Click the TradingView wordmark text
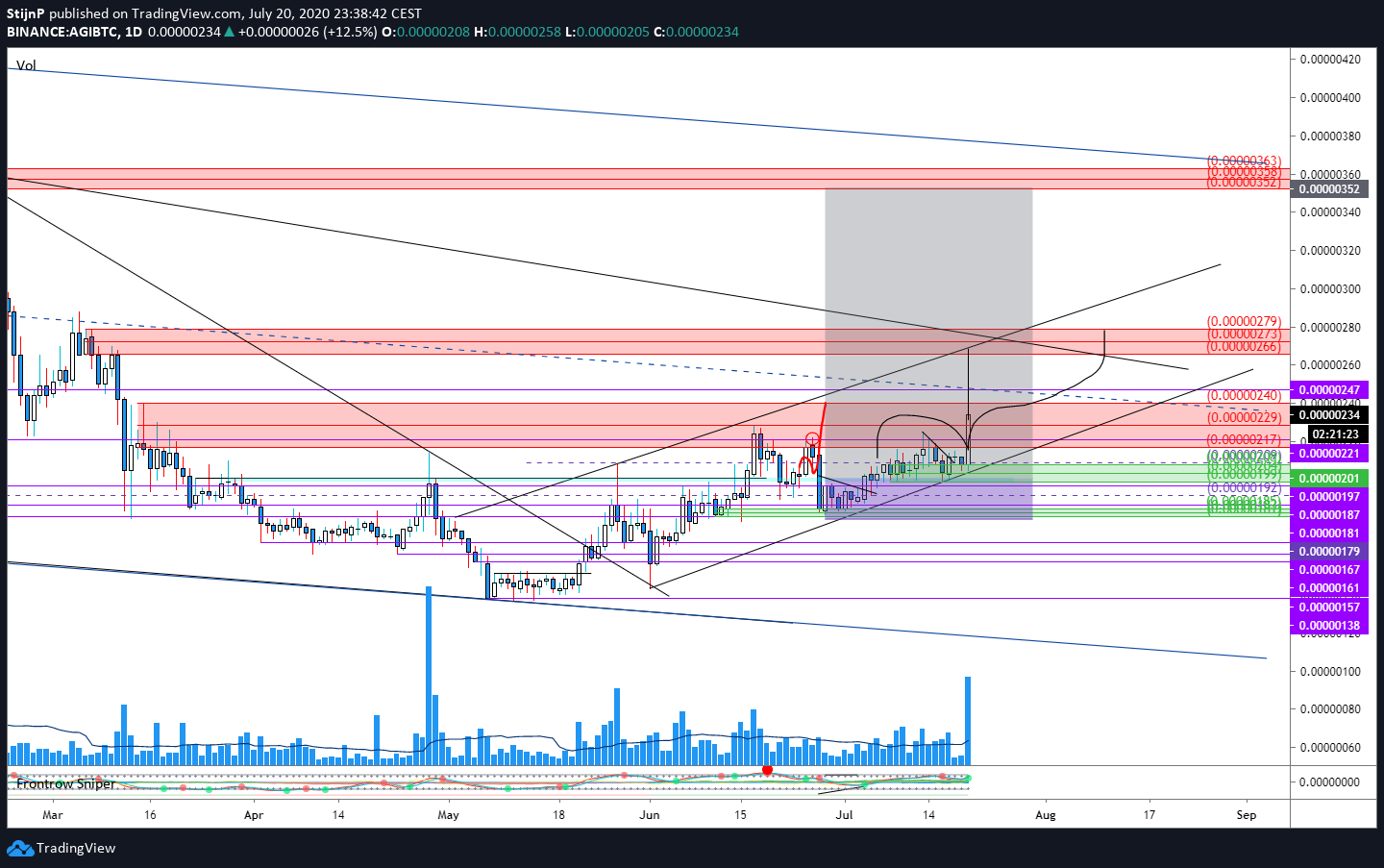Screen dimensions: 1384x868 click(x=76, y=848)
